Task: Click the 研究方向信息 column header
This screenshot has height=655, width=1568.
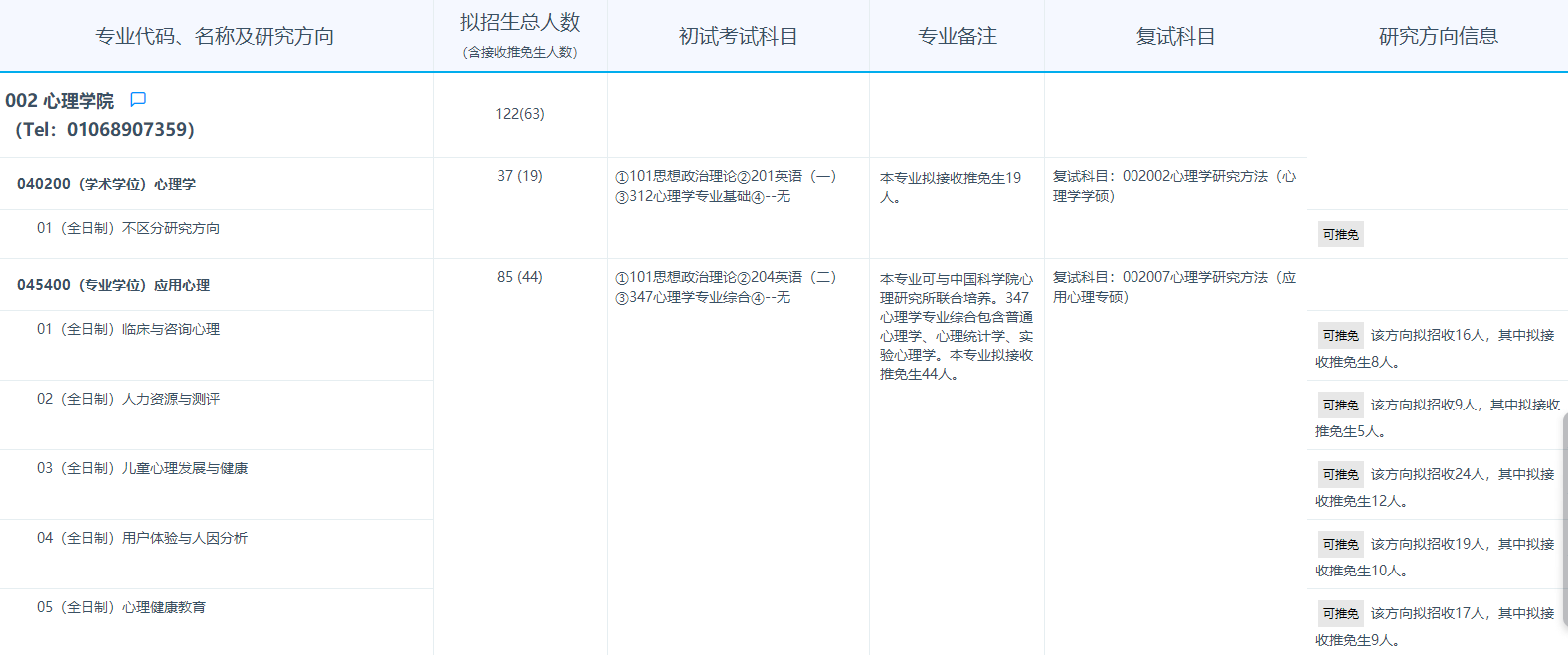Action: pos(1438,37)
